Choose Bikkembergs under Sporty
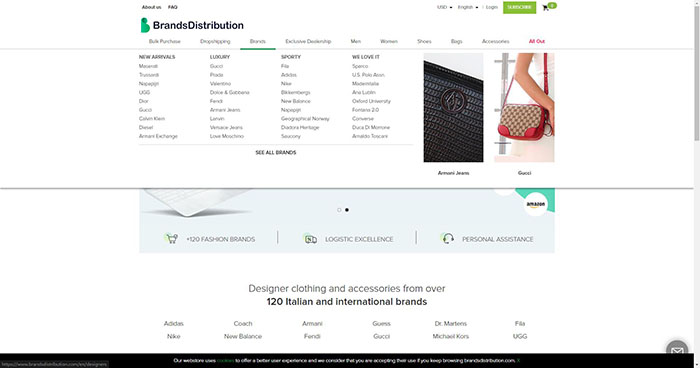Image resolution: width=700 pixels, height=368 pixels. (296, 92)
